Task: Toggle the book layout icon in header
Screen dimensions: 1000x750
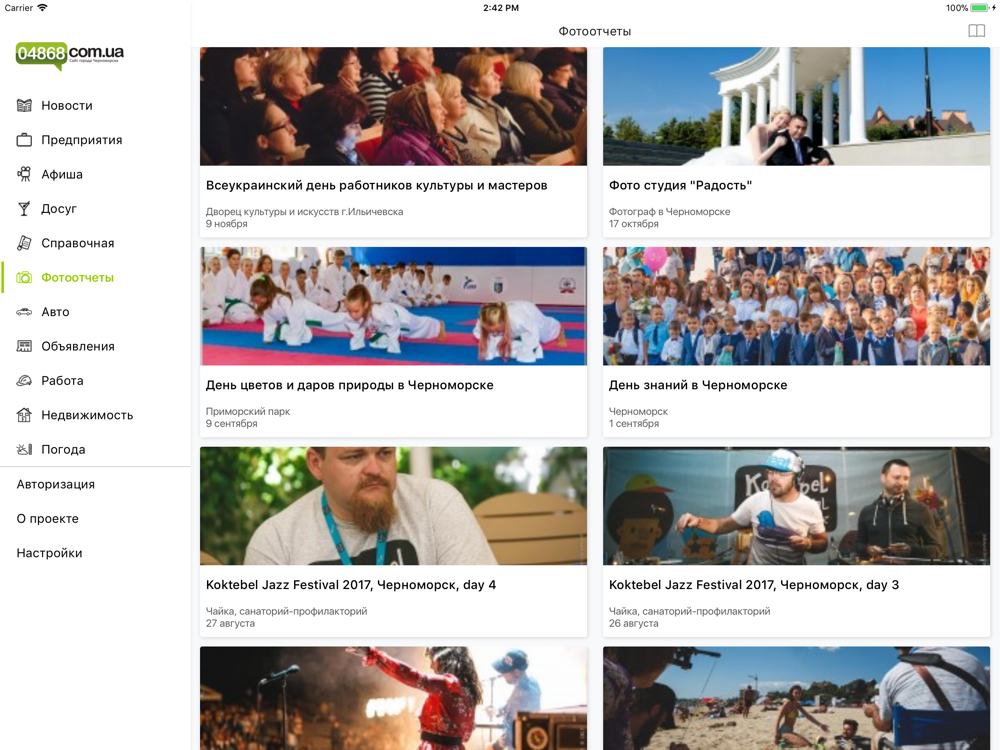Action: (976, 31)
